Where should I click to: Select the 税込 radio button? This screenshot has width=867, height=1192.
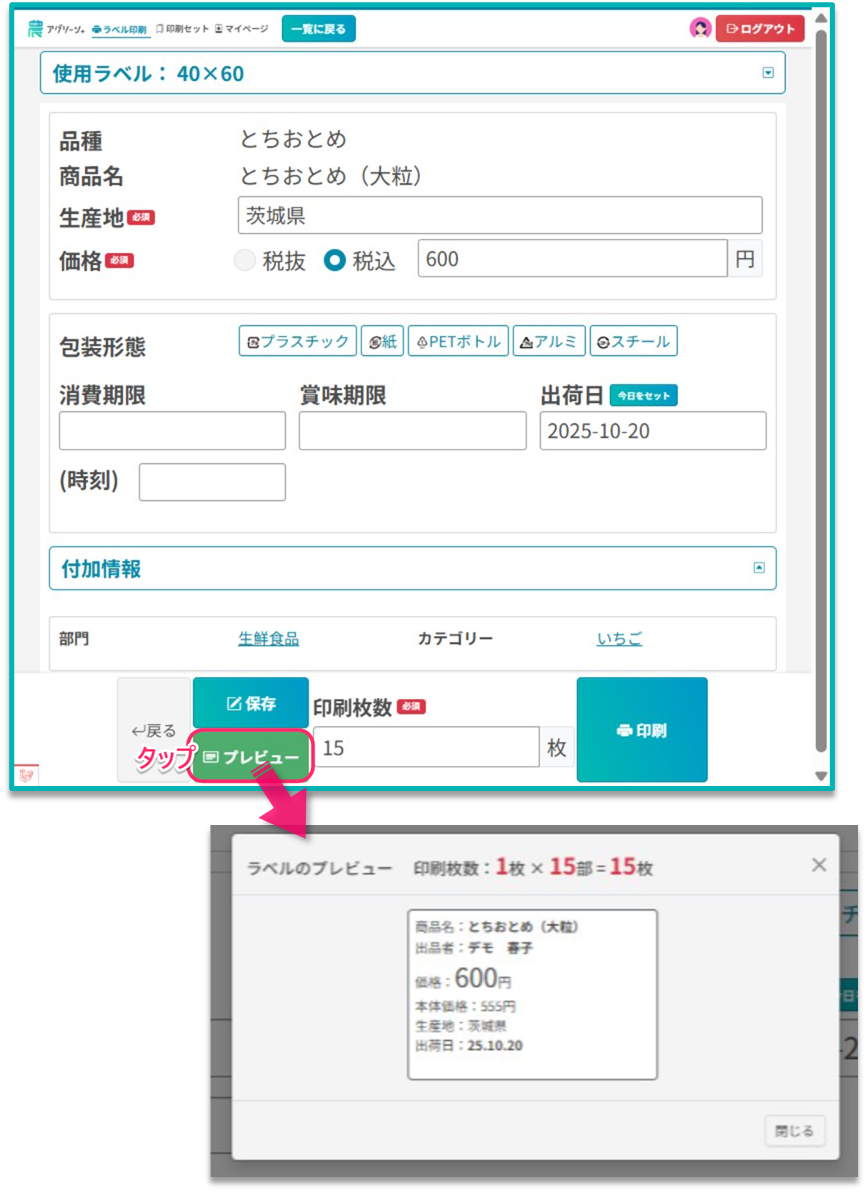click(x=335, y=261)
